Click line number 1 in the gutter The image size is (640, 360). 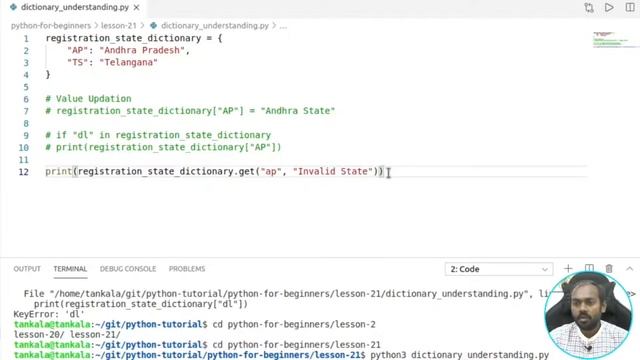[26, 39]
